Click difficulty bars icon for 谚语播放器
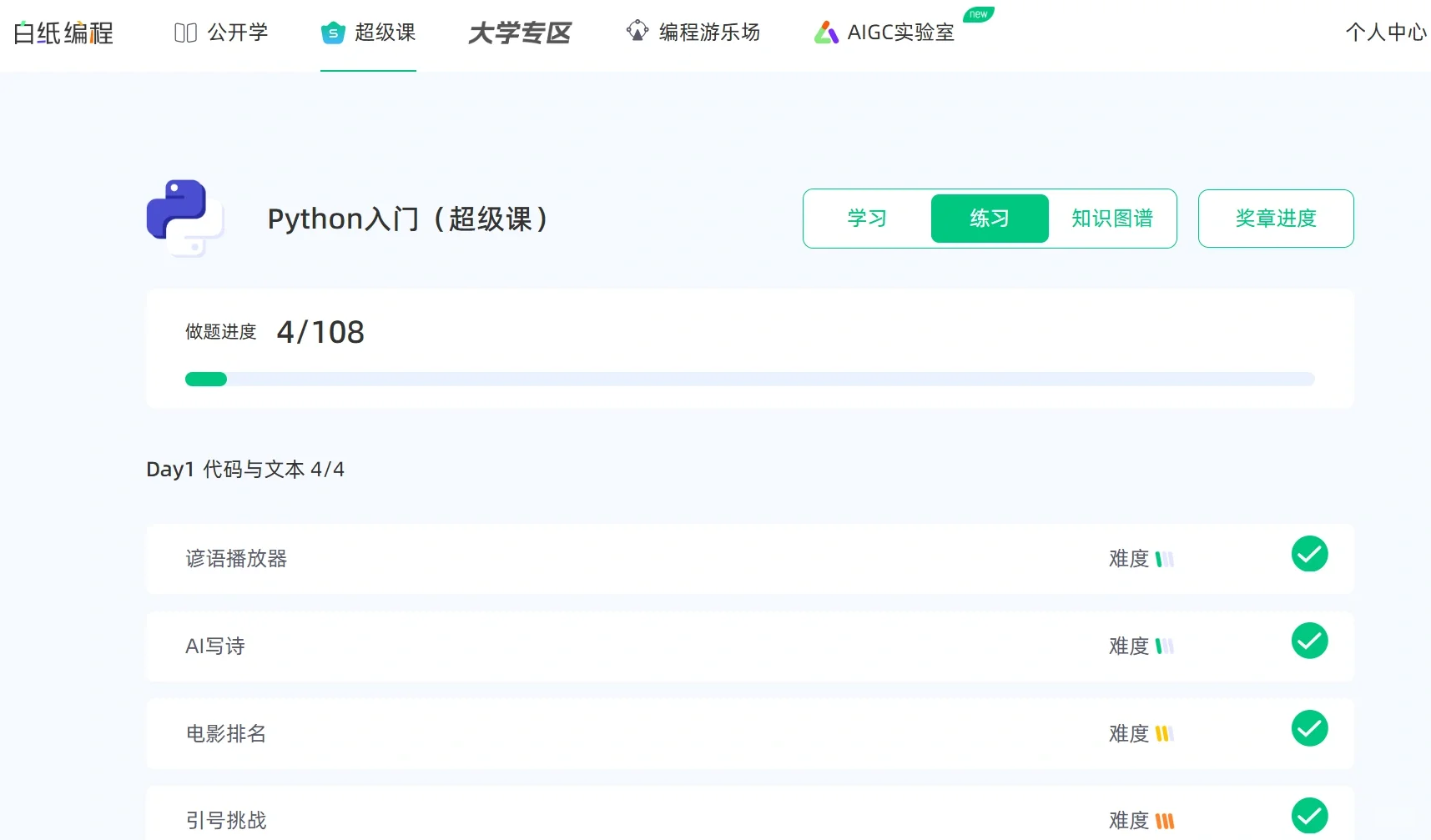The image size is (1431, 840). (x=1165, y=559)
